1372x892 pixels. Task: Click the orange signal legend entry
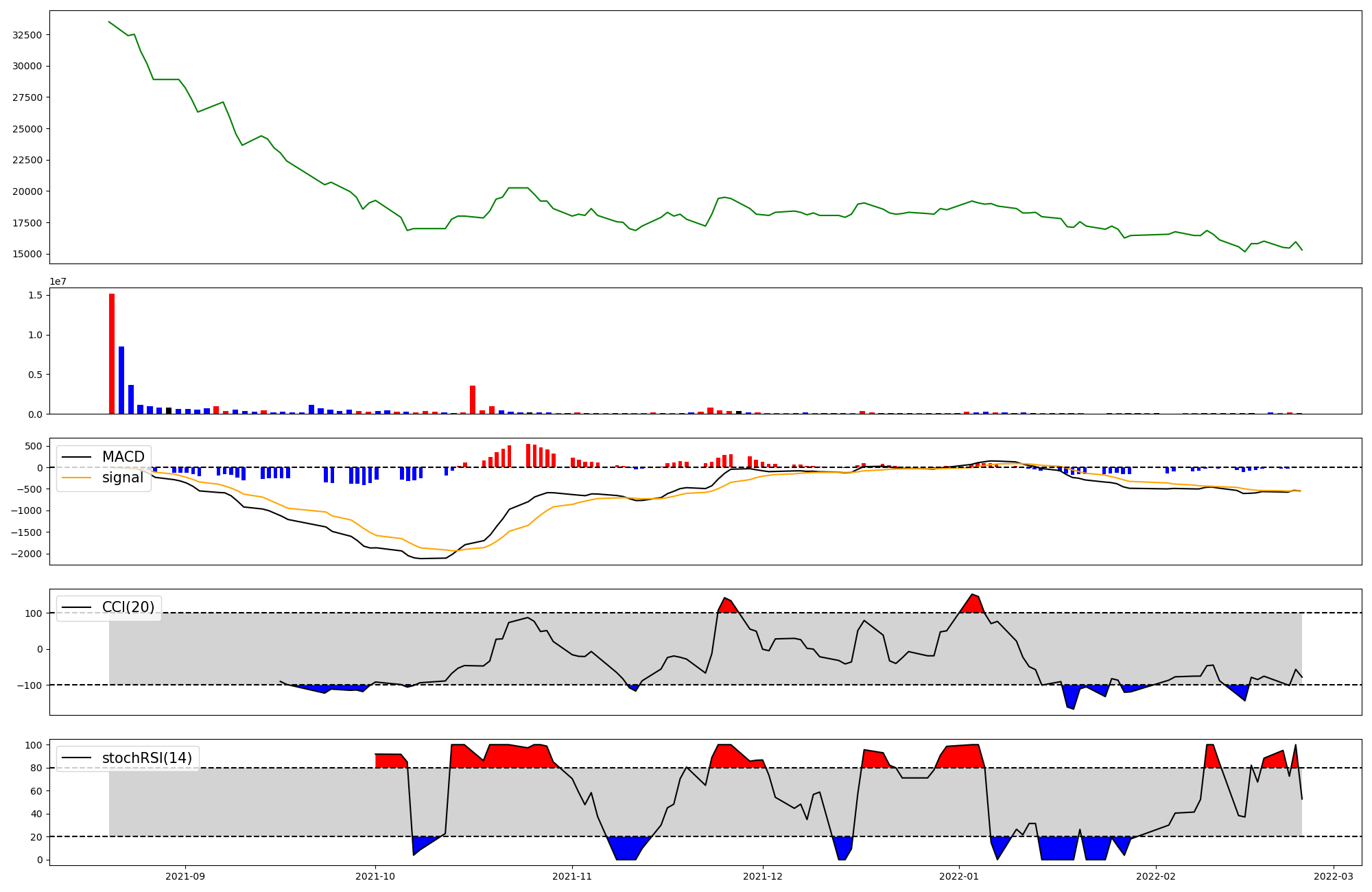(x=122, y=478)
